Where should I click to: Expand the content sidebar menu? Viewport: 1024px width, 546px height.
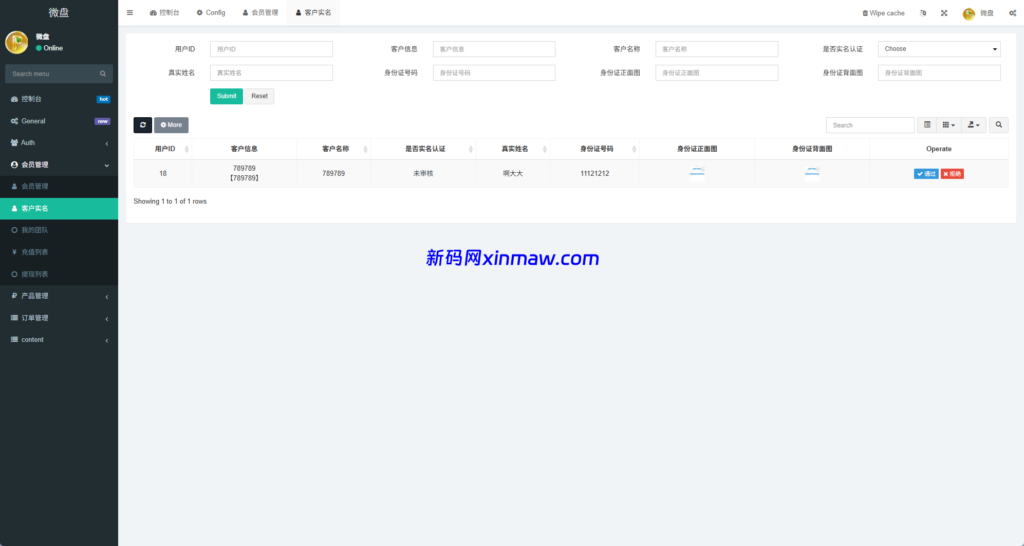[x=59, y=340]
